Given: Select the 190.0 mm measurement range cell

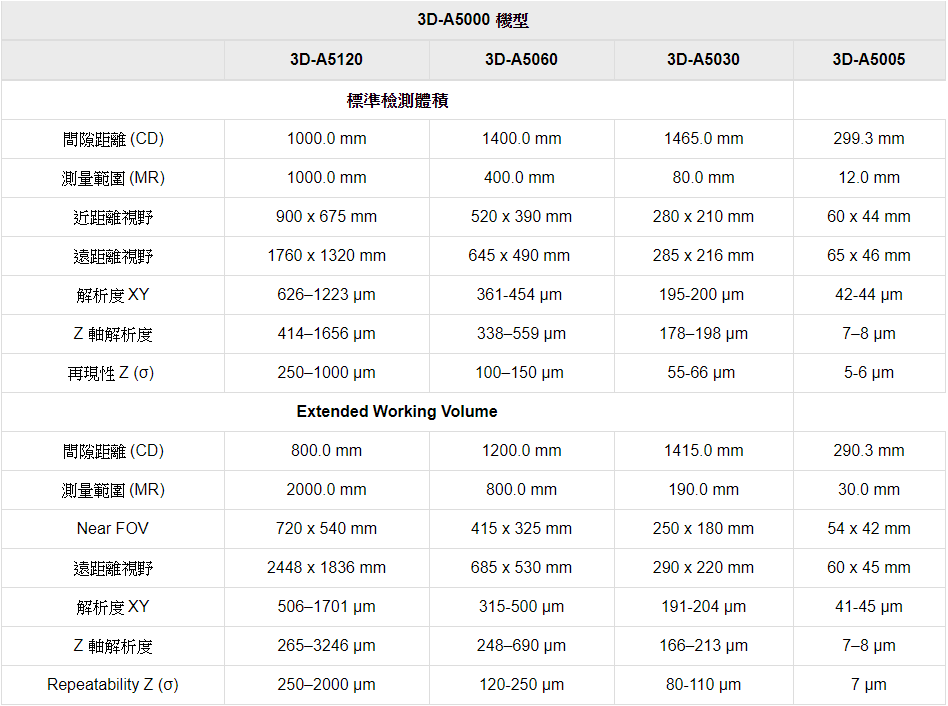Looking at the screenshot, I should (x=703, y=489).
